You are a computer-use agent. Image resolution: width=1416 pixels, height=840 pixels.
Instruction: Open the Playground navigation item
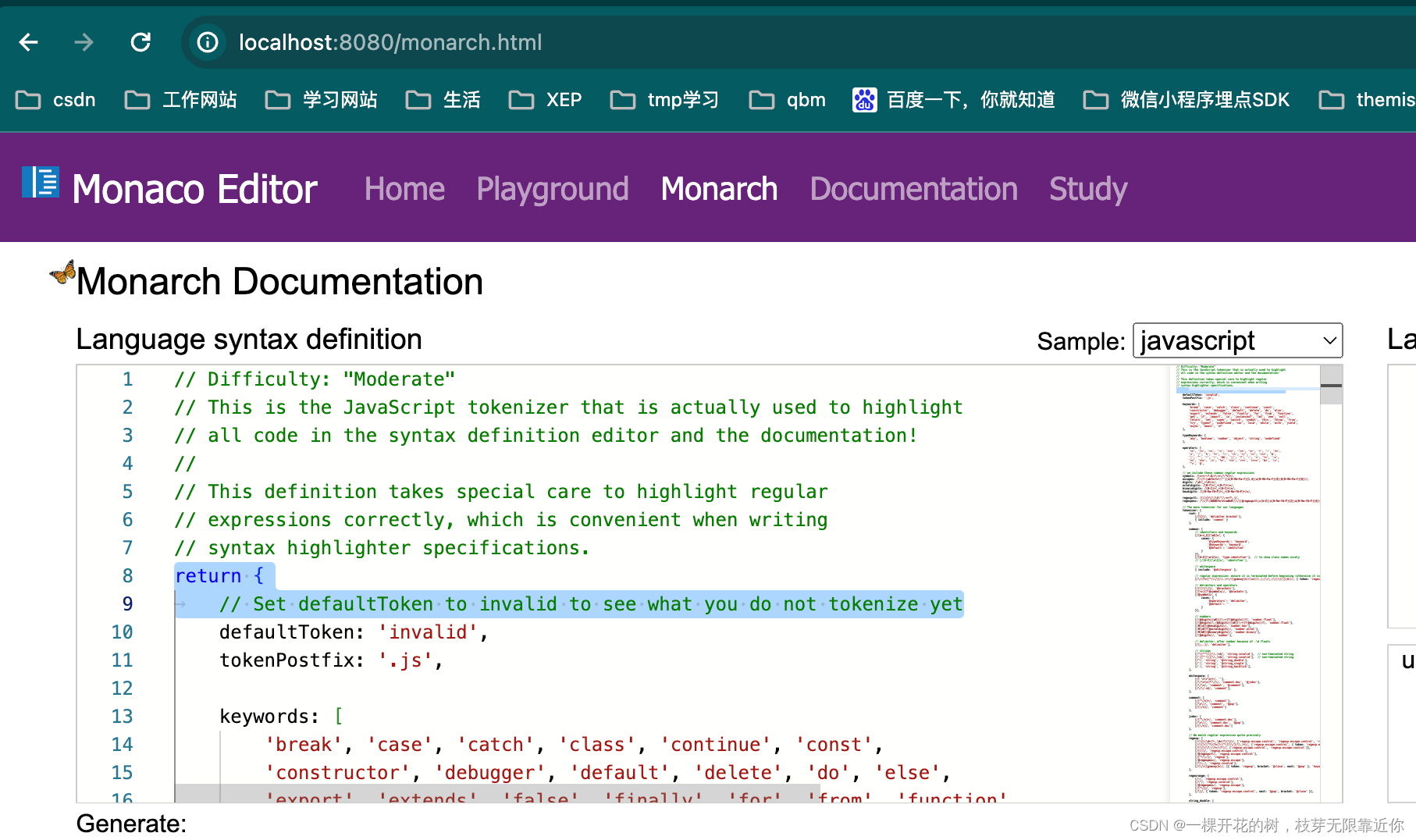coord(552,188)
